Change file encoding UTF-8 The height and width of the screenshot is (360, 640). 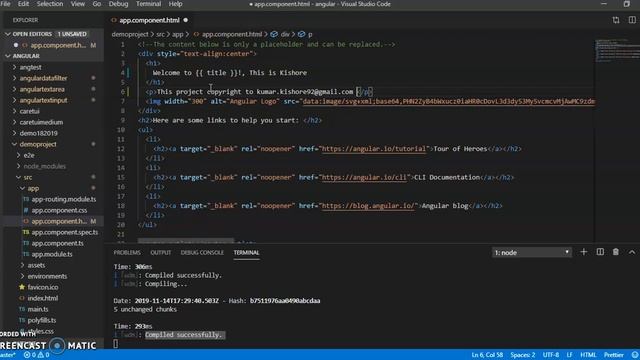551,355
